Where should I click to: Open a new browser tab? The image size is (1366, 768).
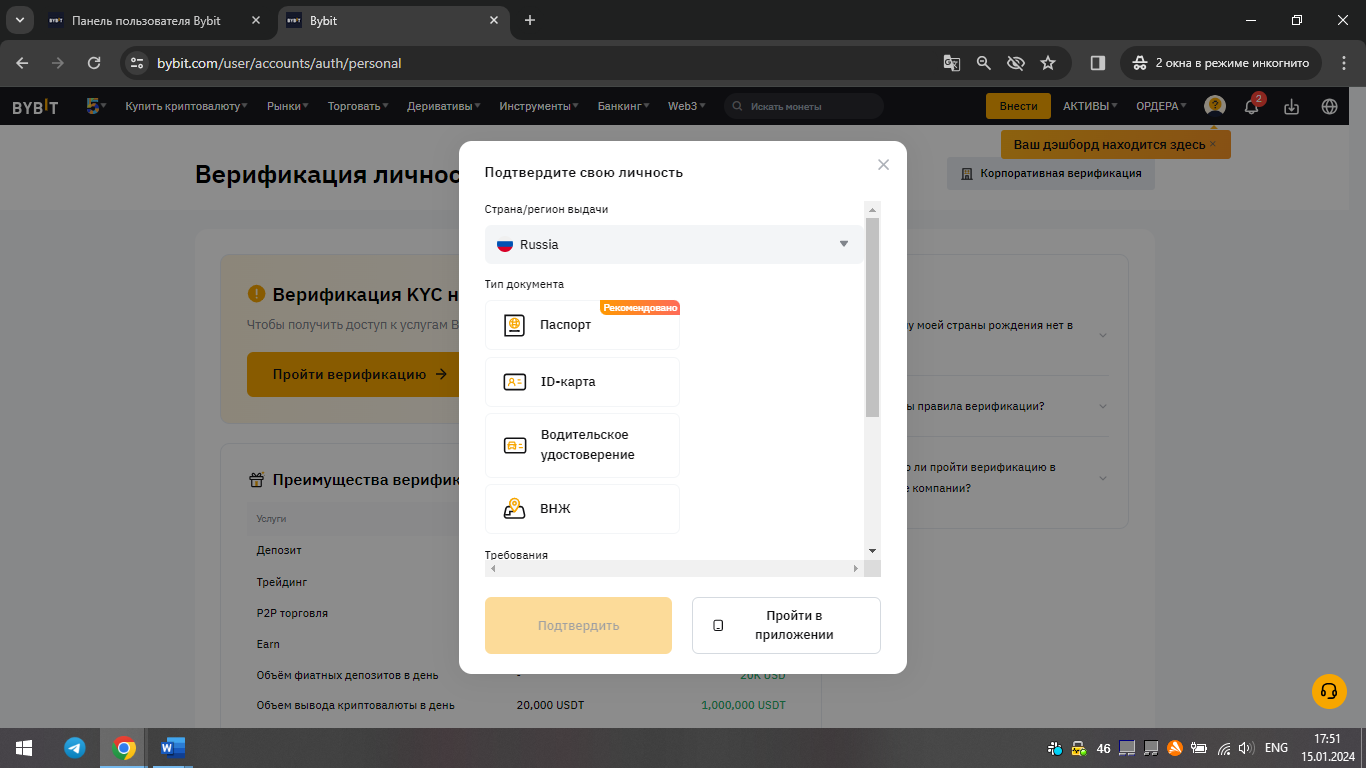coord(530,20)
